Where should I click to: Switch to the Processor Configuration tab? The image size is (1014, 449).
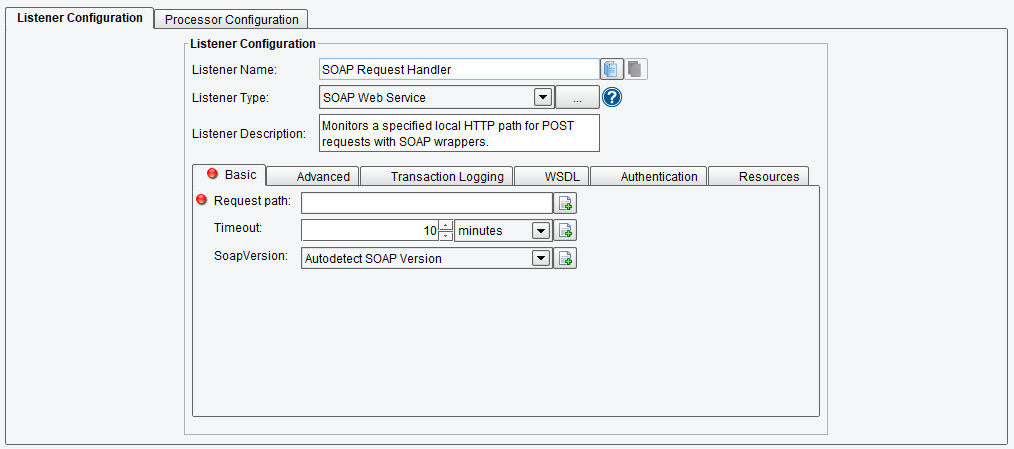(231, 19)
